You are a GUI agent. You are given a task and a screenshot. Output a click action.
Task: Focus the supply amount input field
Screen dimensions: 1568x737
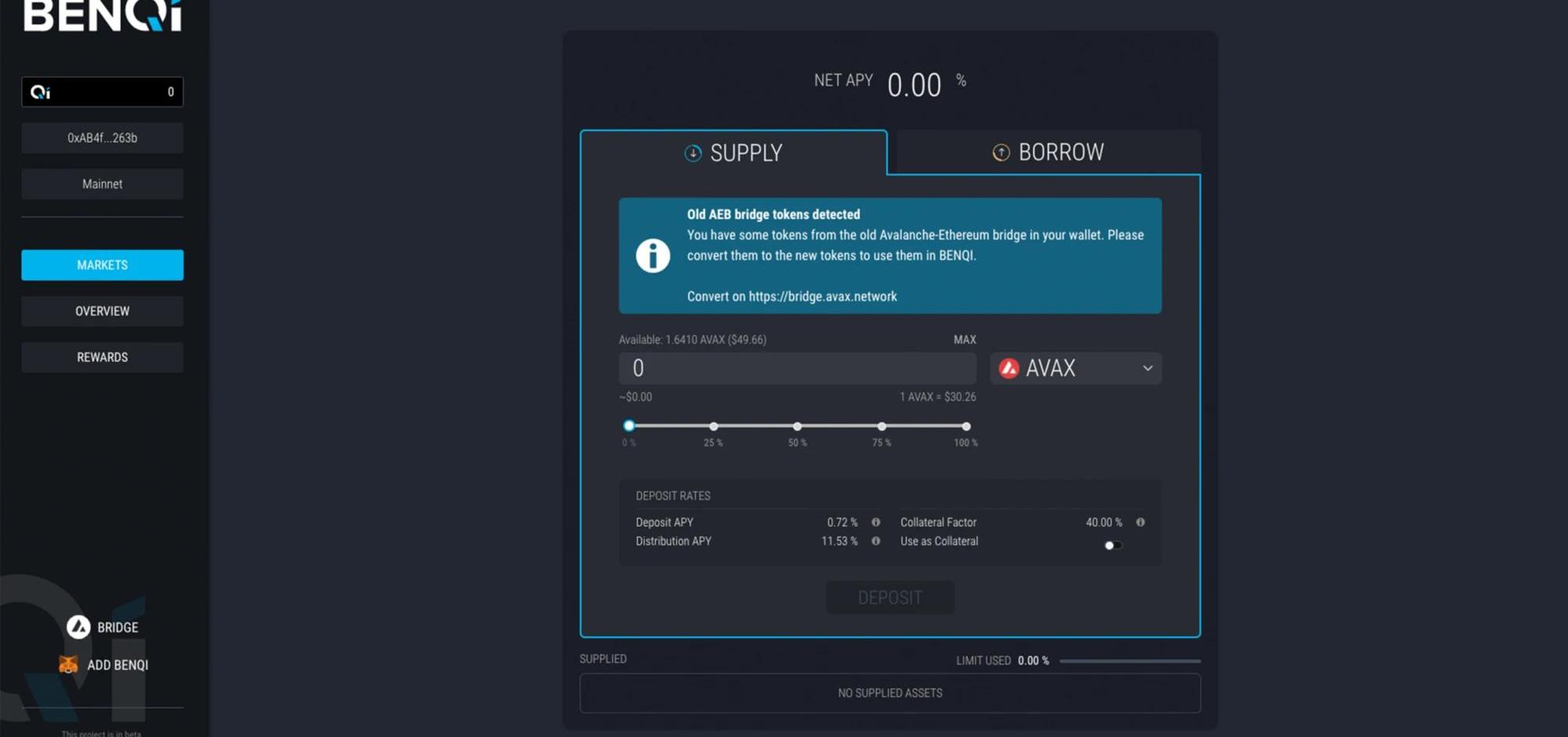[797, 368]
